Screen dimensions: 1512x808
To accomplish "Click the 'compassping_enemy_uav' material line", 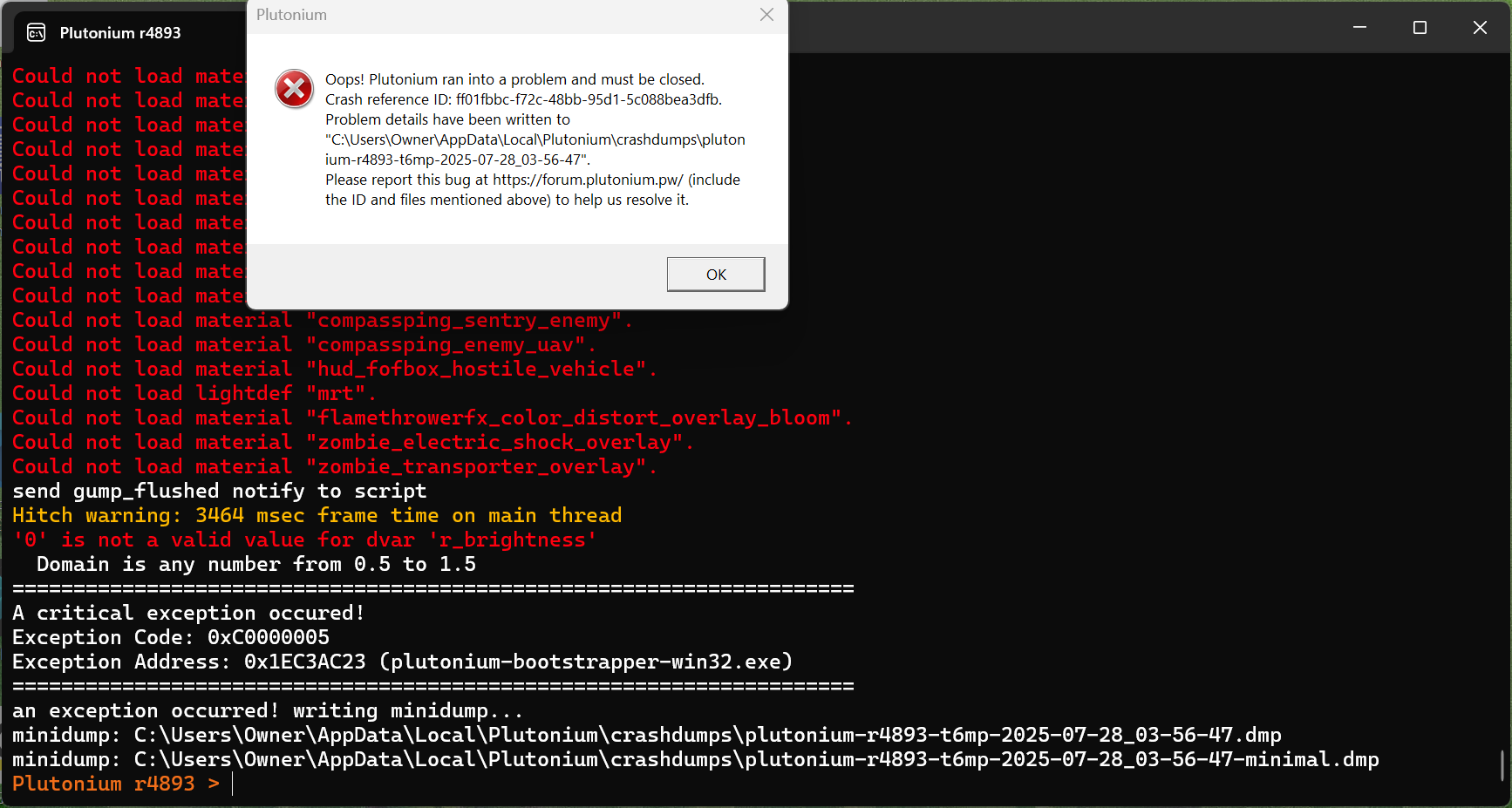I will tap(304, 344).
